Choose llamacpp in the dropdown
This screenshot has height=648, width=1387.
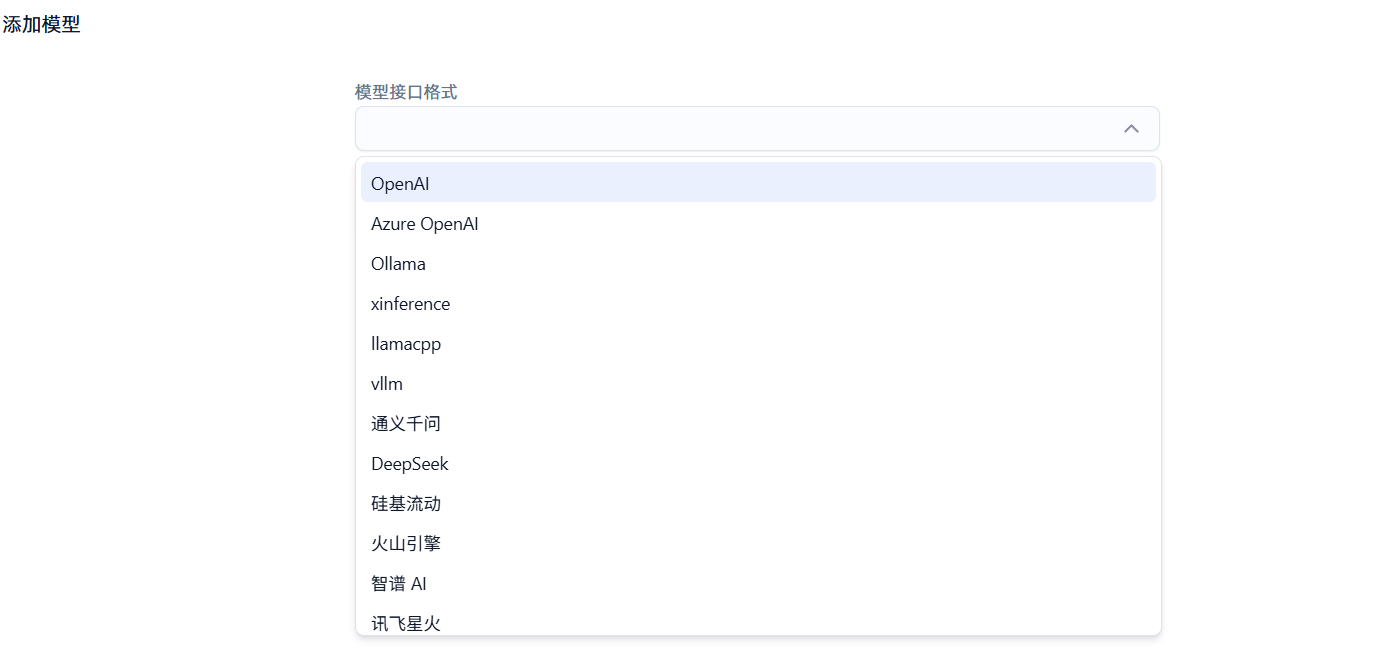pos(758,343)
